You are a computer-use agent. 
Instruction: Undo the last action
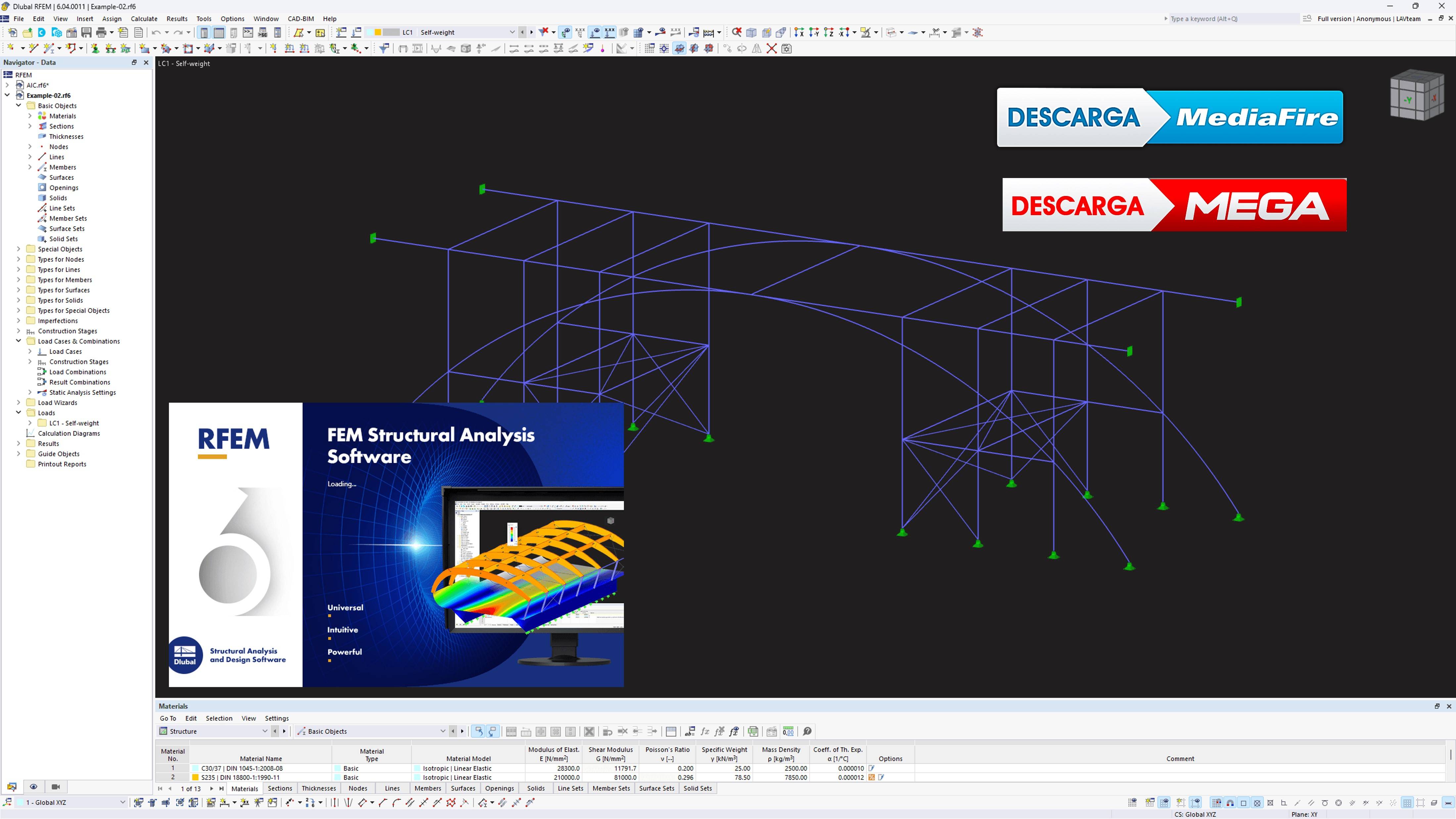[x=158, y=32]
